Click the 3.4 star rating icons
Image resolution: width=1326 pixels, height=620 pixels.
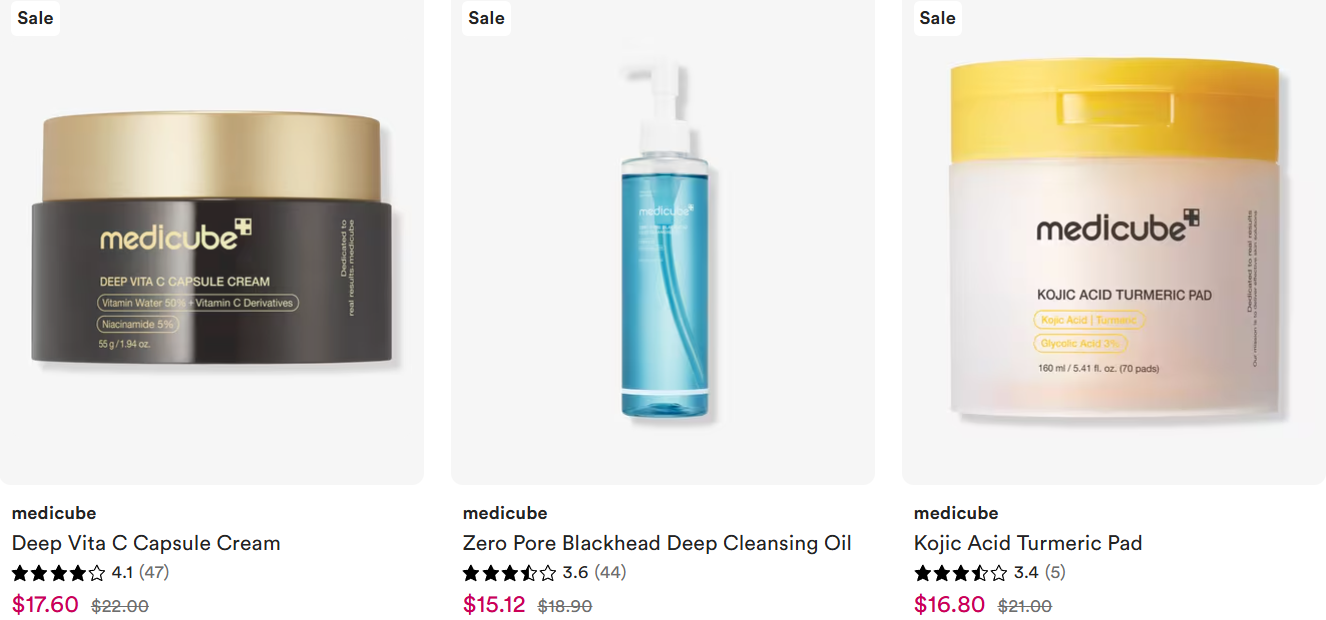960,573
